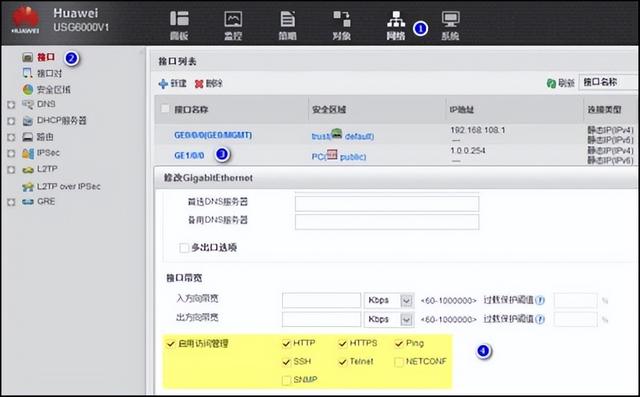The width and height of the screenshot is (640, 397).
Task: Click the L2TP sidebar icon
Action: pyautogui.click(x=27, y=169)
